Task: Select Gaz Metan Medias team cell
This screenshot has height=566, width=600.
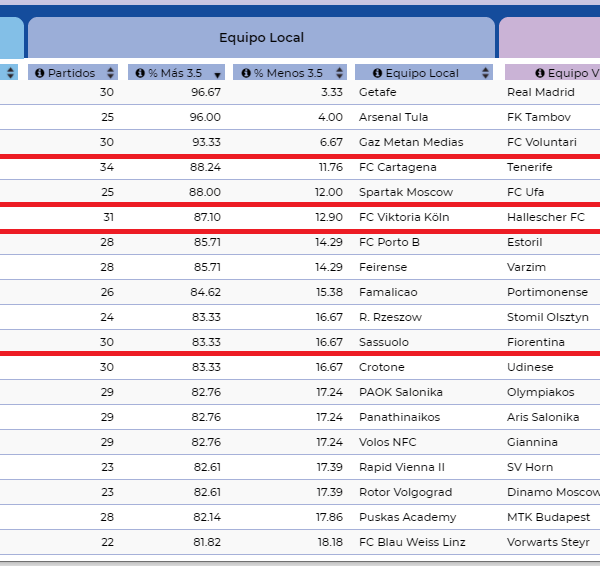Action: click(x=411, y=142)
